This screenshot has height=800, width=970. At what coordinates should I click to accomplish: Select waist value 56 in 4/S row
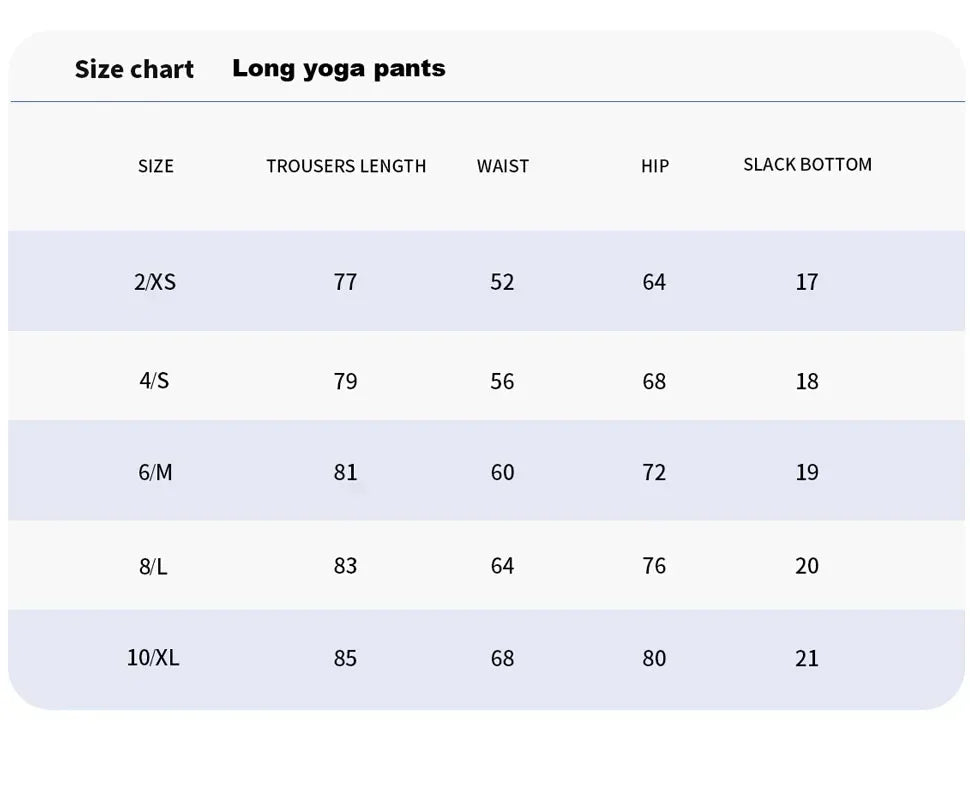(502, 381)
